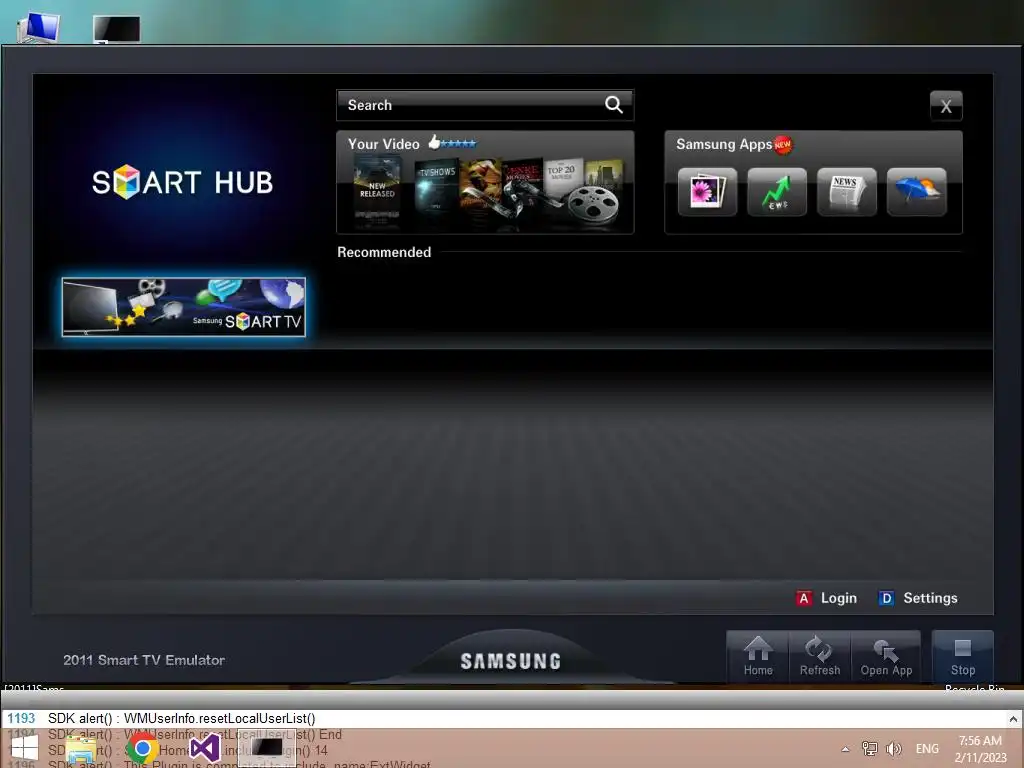Click the Smart Hub logo
The image size is (1024, 768).
click(182, 182)
